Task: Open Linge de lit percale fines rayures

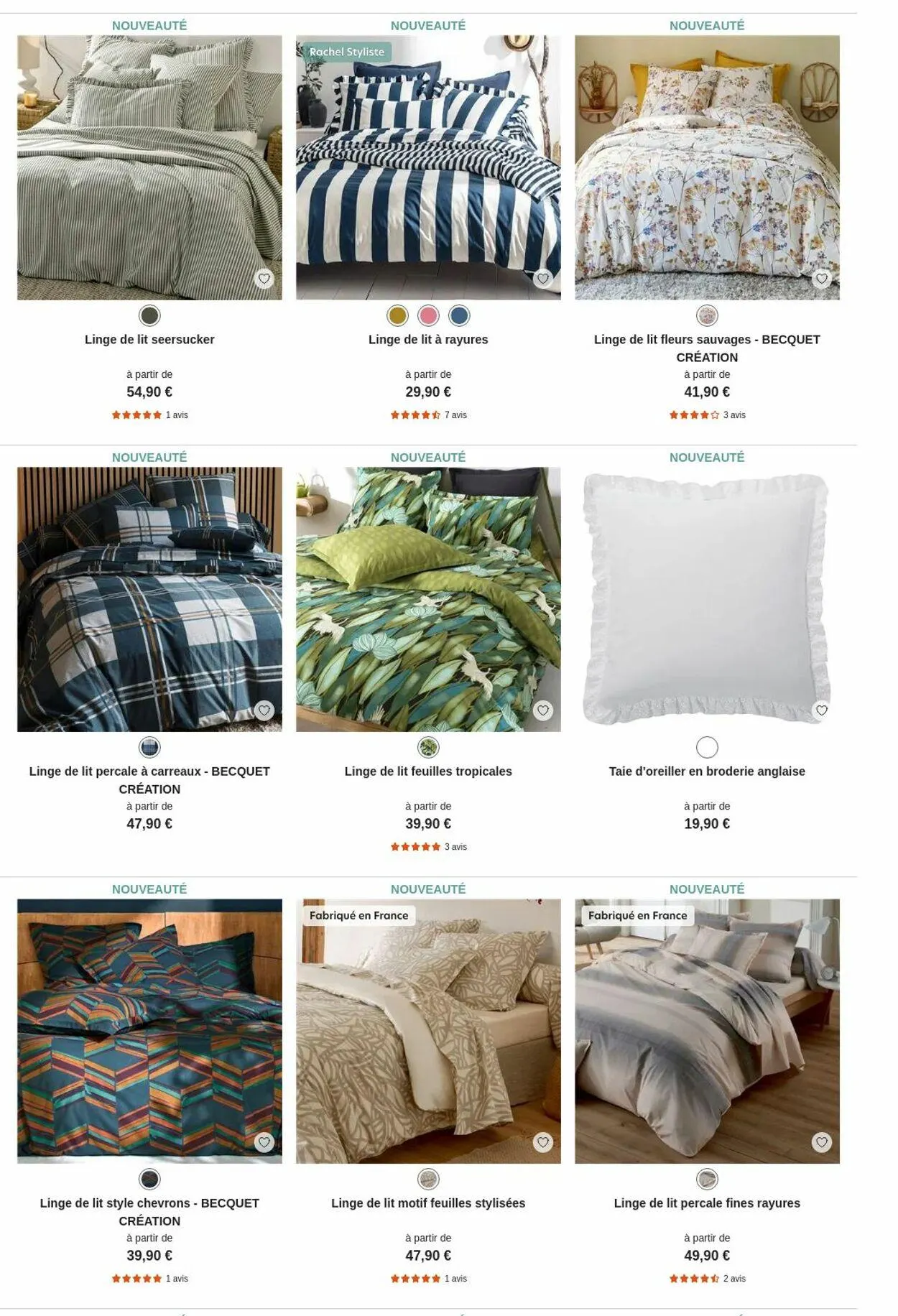Action: [x=707, y=1203]
